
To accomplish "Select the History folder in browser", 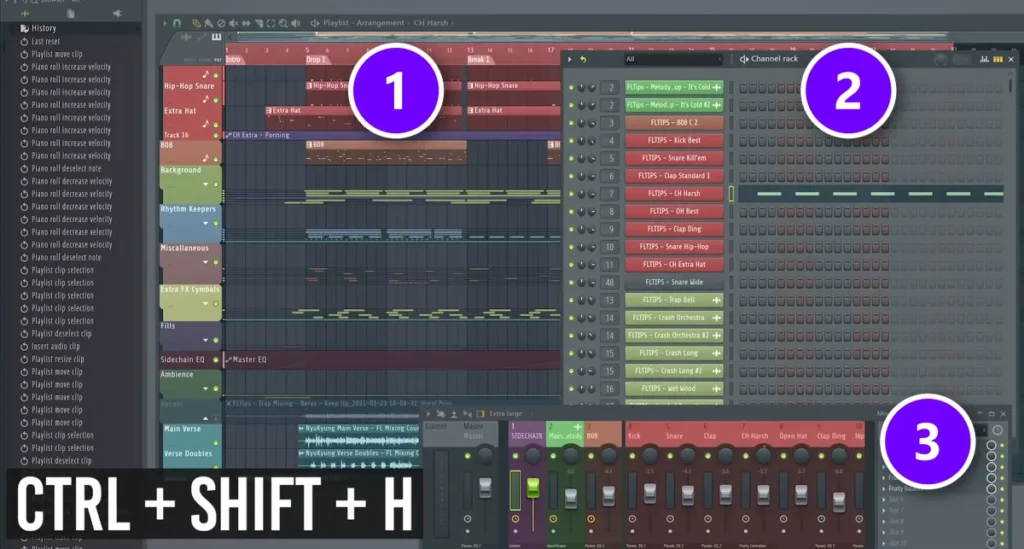I will (x=44, y=28).
